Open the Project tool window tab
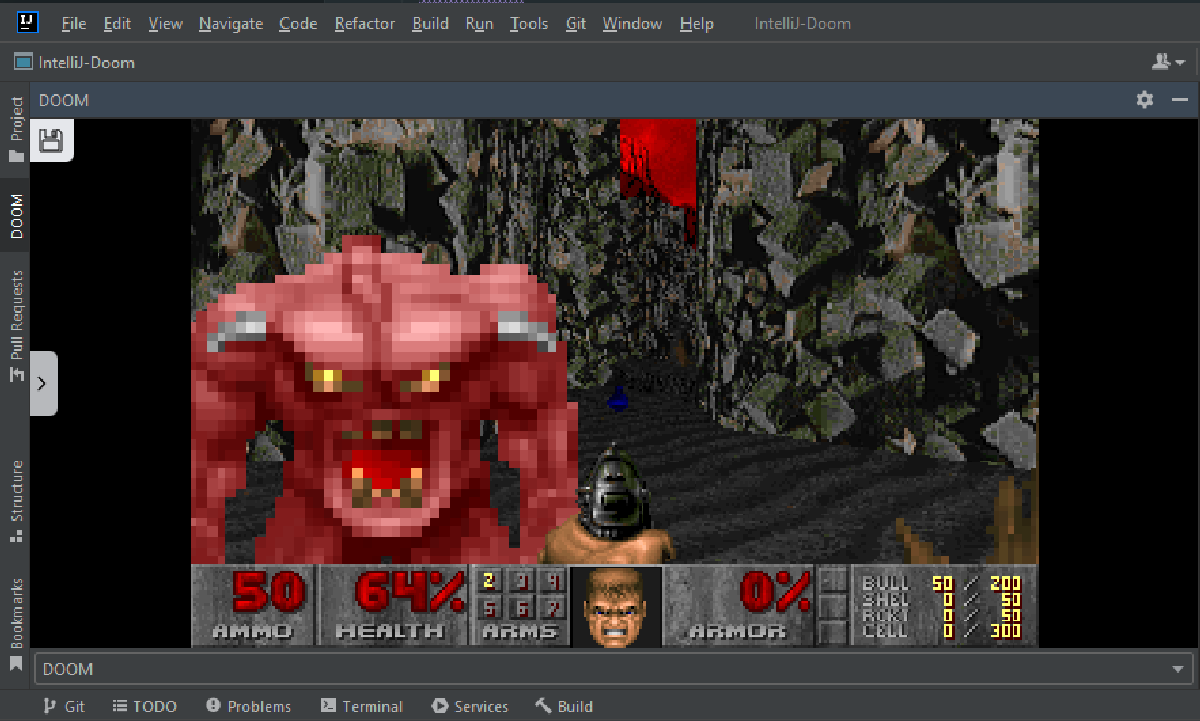 (x=16, y=129)
